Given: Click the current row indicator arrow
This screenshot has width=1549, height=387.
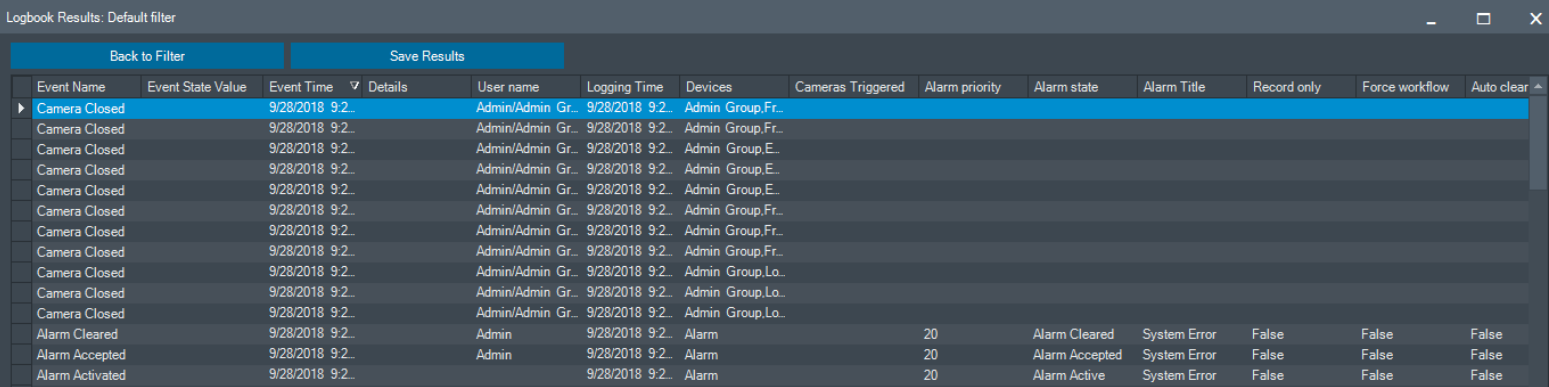Looking at the screenshot, I should (x=21, y=108).
